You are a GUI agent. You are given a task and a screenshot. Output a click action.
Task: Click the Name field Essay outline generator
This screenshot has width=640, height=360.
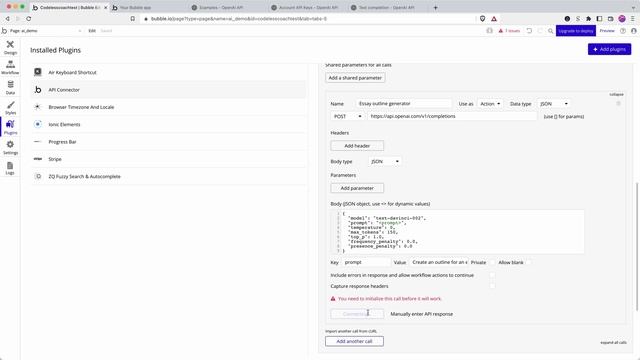click(x=404, y=104)
